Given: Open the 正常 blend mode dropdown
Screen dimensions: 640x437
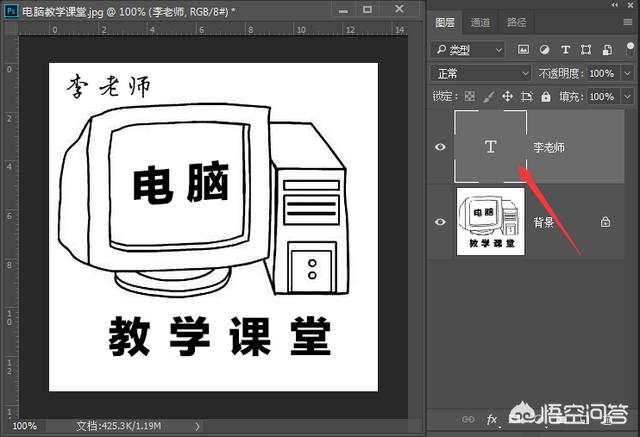Looking at the screenshot, I should [481, 73].
